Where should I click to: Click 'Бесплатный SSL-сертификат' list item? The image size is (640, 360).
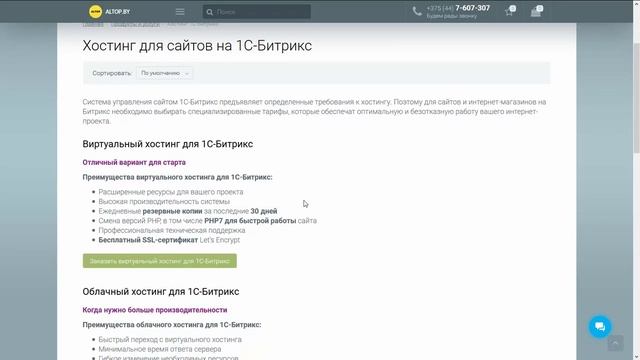(169, 240)
